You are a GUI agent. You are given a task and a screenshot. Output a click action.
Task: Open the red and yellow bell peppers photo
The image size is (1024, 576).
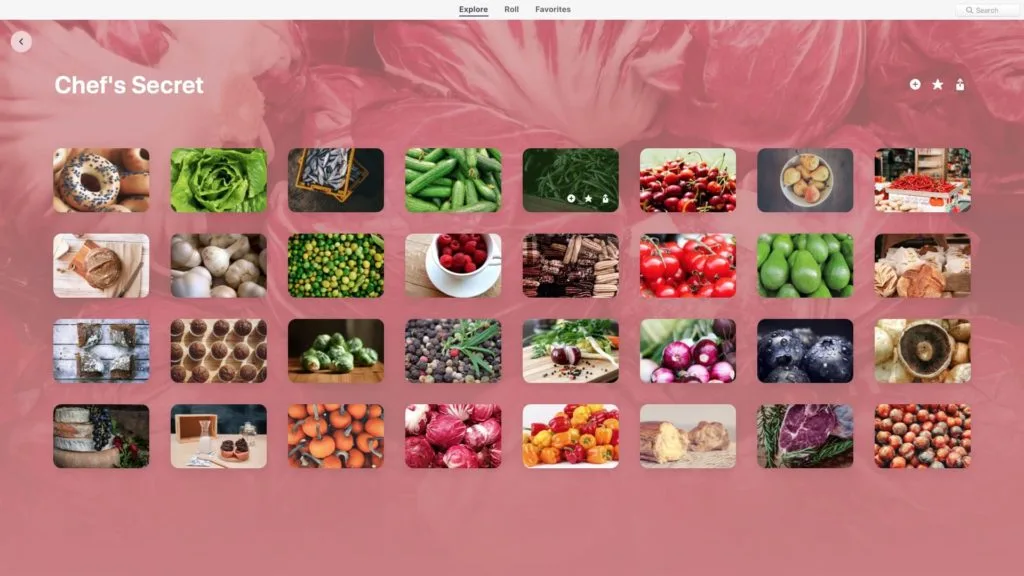(571, 436)
